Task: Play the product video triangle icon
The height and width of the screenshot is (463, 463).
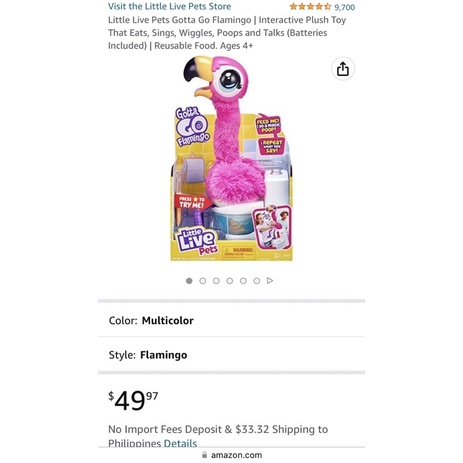Action: point(270,281)
